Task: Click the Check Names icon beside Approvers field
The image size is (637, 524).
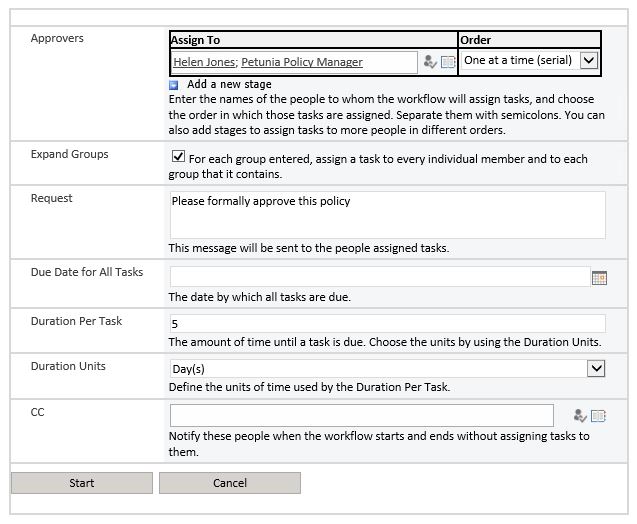Action: (430, 62)
